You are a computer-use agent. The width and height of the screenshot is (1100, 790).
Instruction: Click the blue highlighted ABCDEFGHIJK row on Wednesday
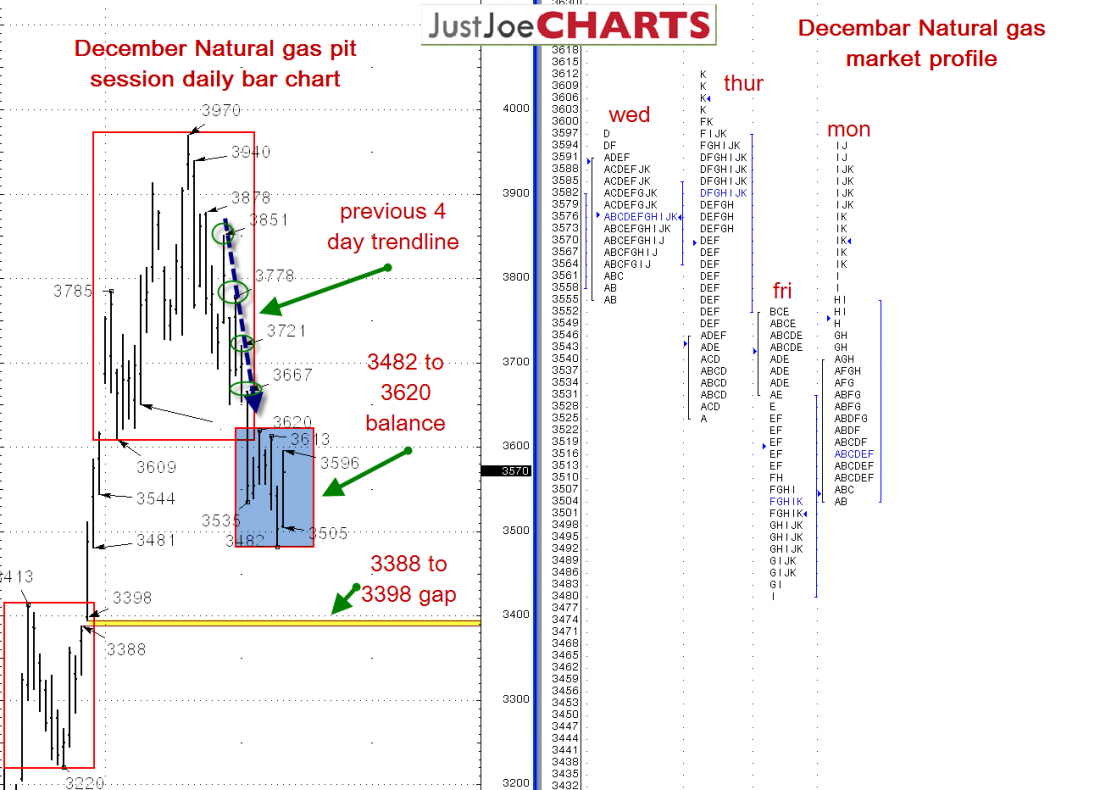tap(641, 216)
